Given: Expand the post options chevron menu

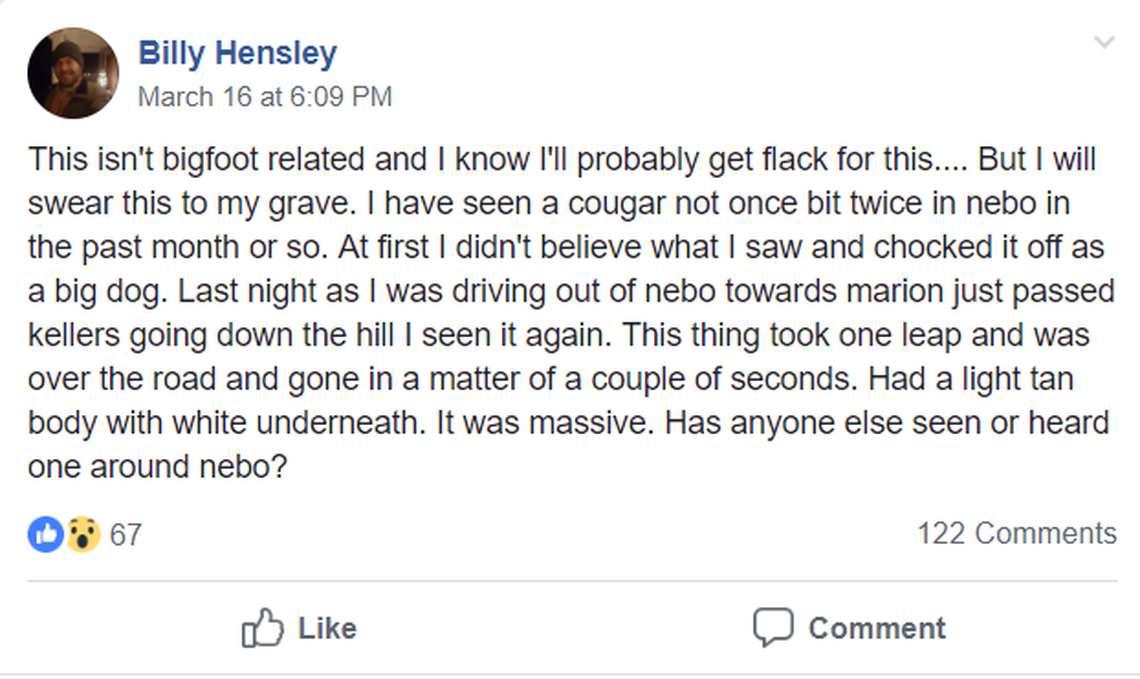Looking at the screenshot, I should click(1103, 43).
